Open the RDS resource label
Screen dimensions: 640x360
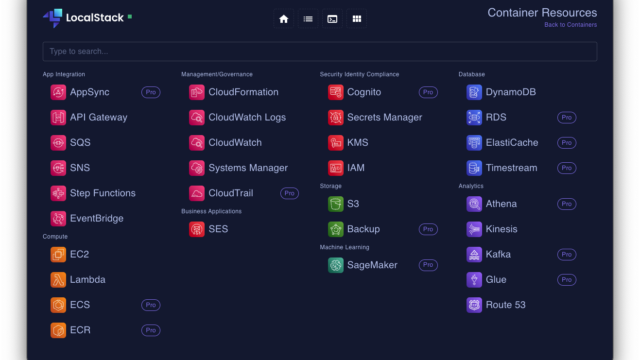coord(496,118)
